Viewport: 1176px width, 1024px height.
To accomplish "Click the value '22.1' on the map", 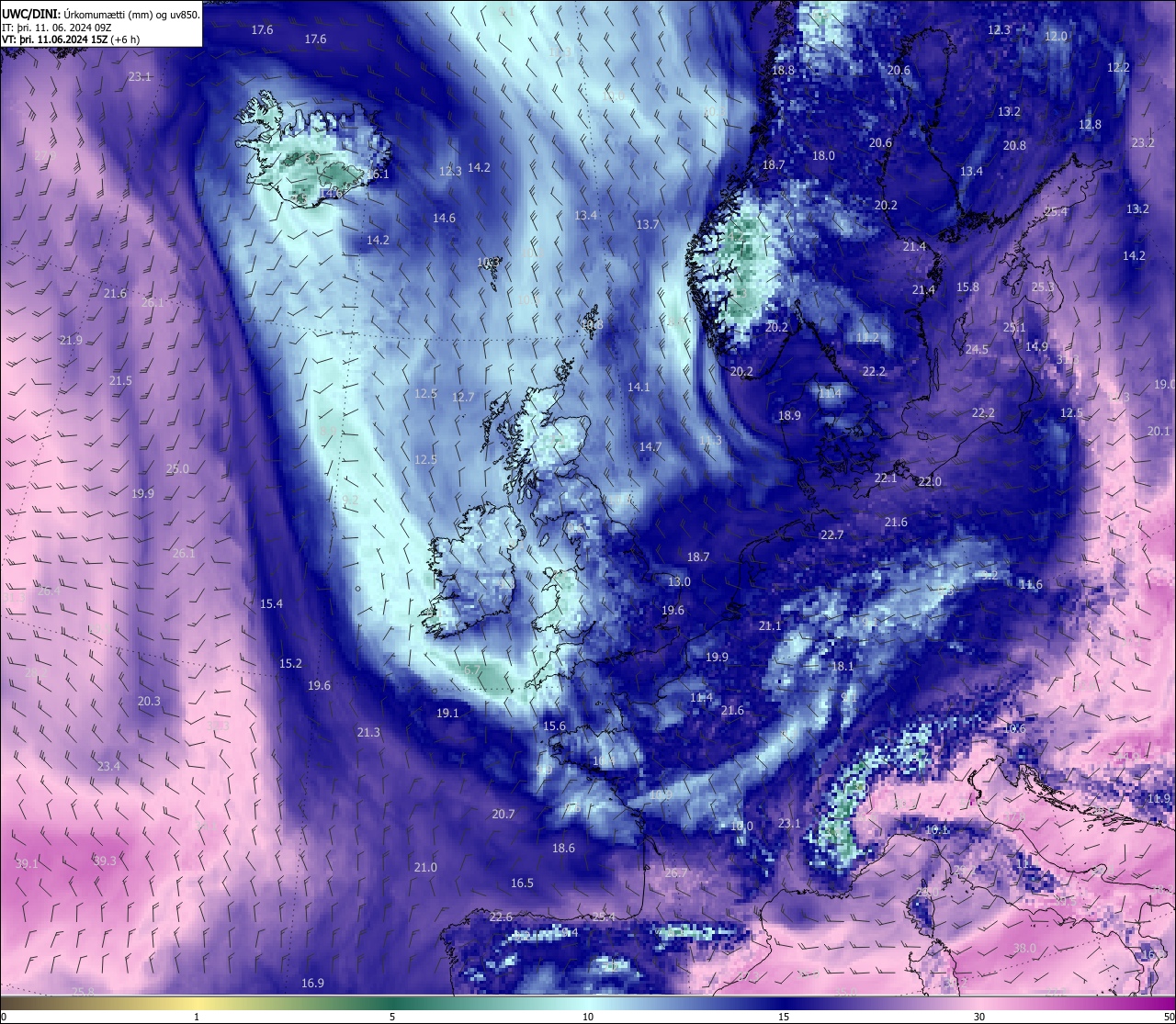I will pos(886,478).
